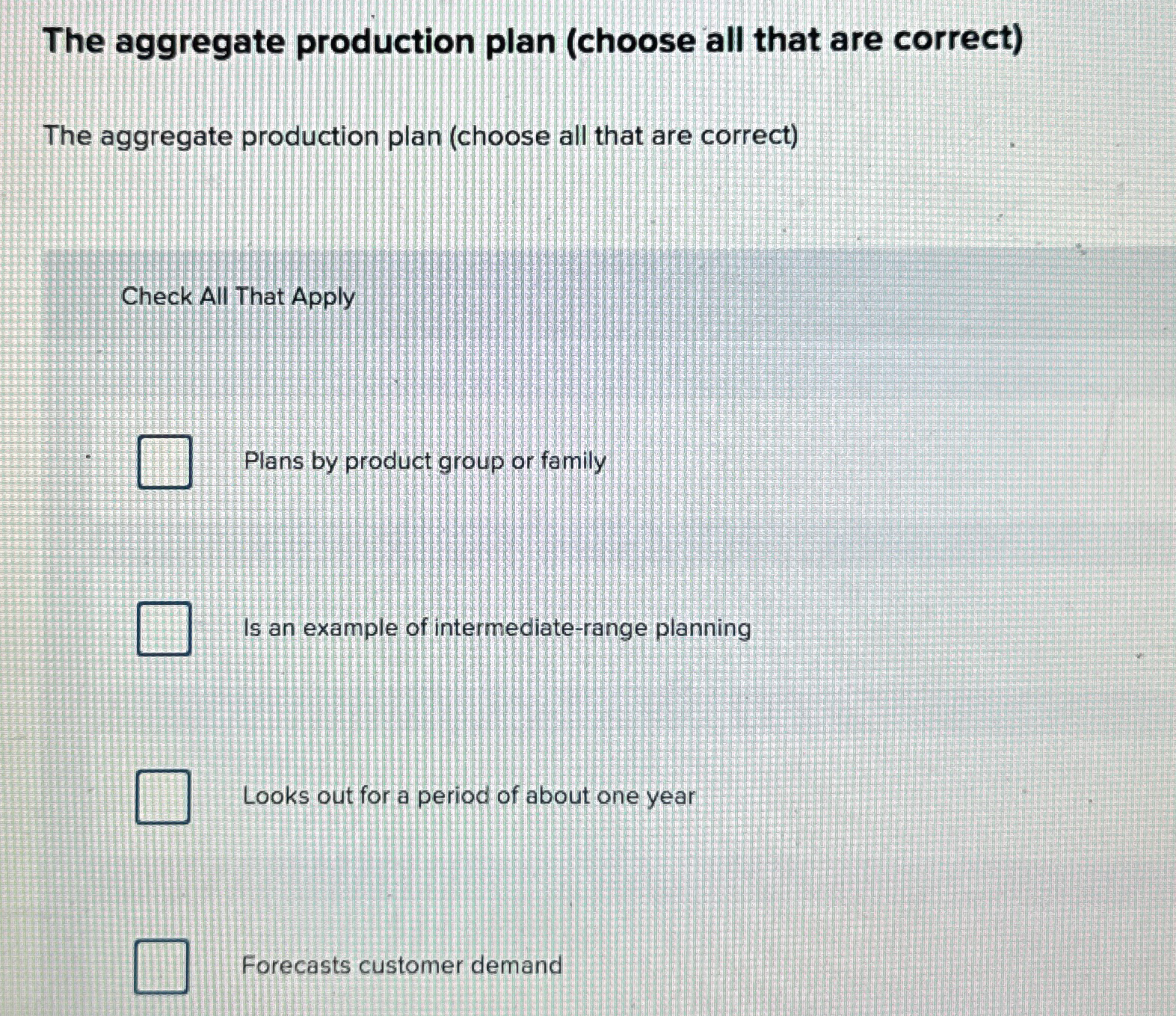Select the answer text "Forecasts customer demand"
The image size is (1176, 1016).
click(x=402, y=966)
